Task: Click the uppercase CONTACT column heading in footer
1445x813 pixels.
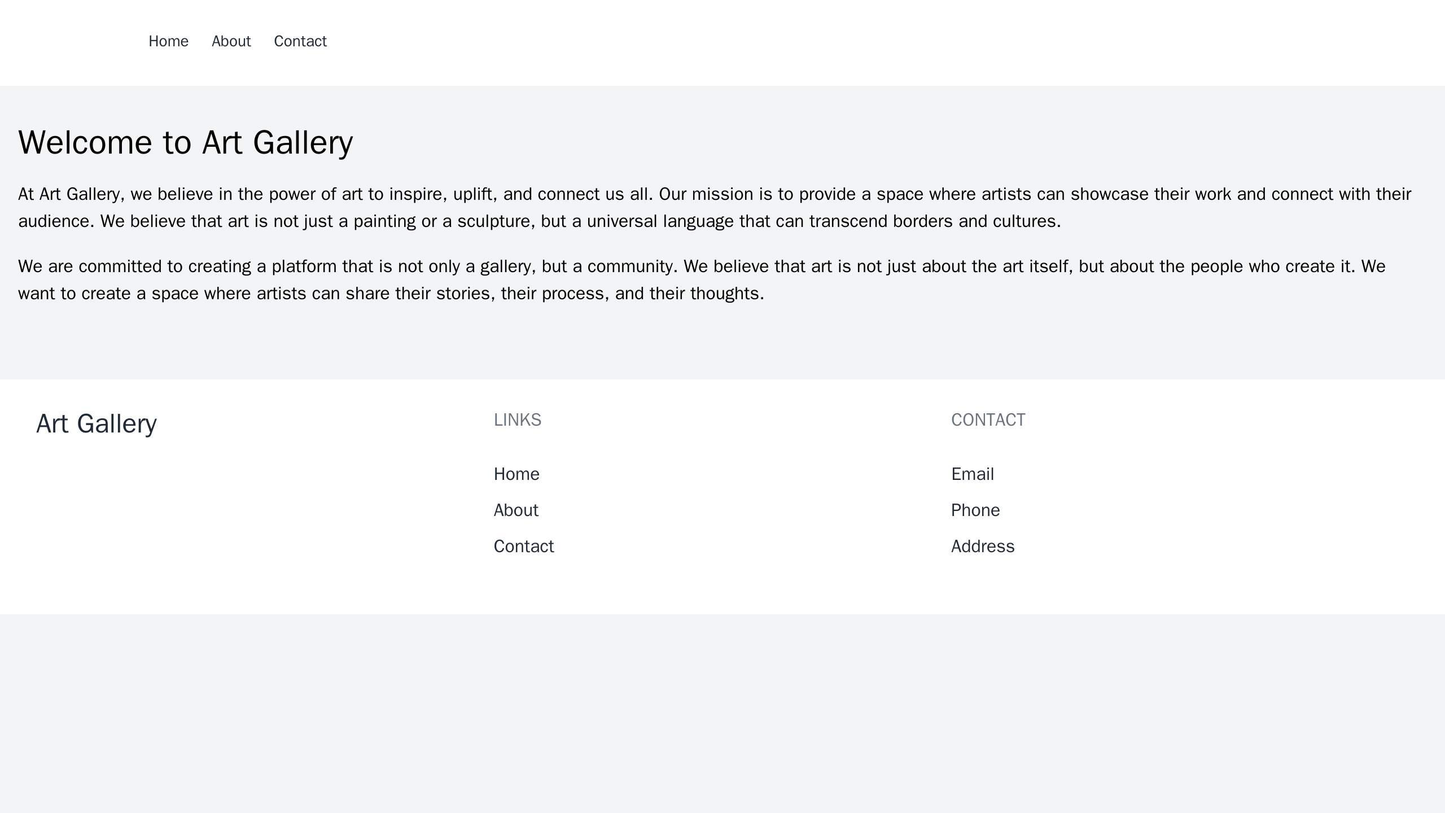Action: click(987, 420)
